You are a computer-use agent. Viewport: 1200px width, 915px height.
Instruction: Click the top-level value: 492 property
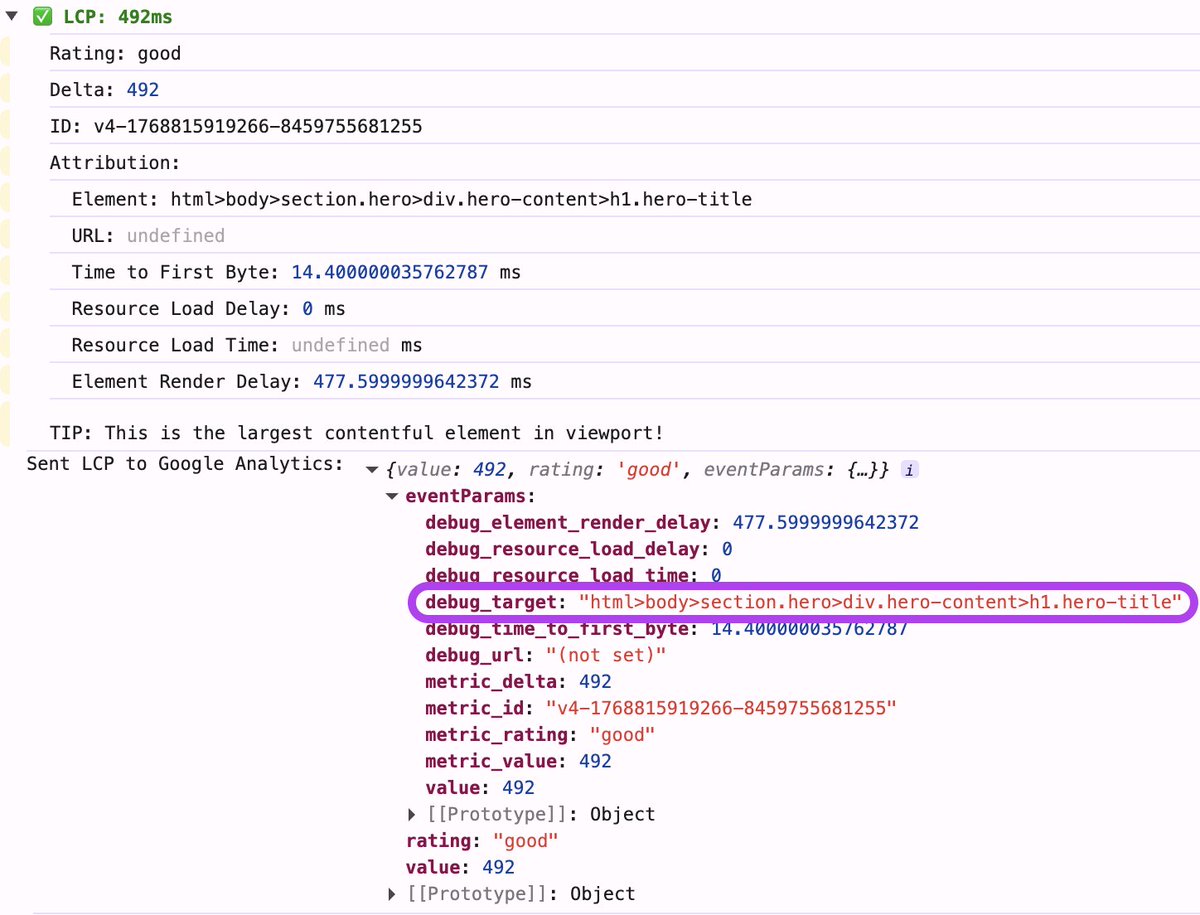click(x=460, y=867)
